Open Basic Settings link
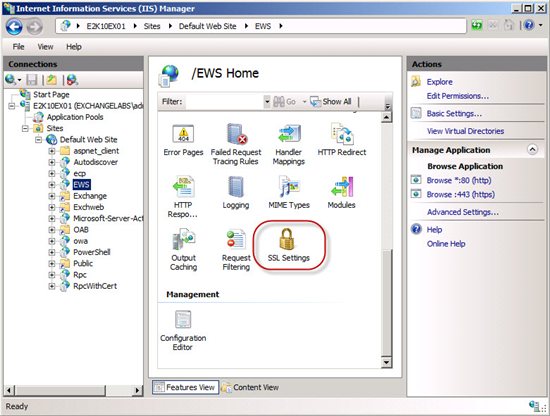550x416 pixels. tap(454, 113)
